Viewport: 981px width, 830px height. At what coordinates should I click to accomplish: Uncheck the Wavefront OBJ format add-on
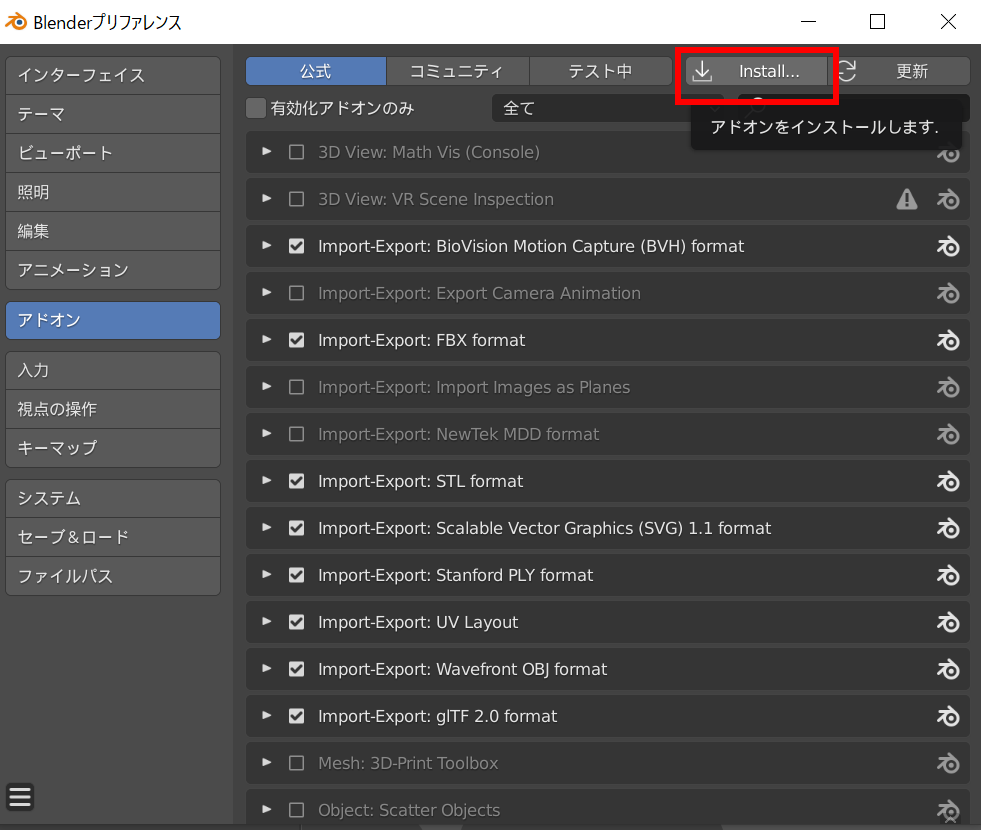point(297,669)
